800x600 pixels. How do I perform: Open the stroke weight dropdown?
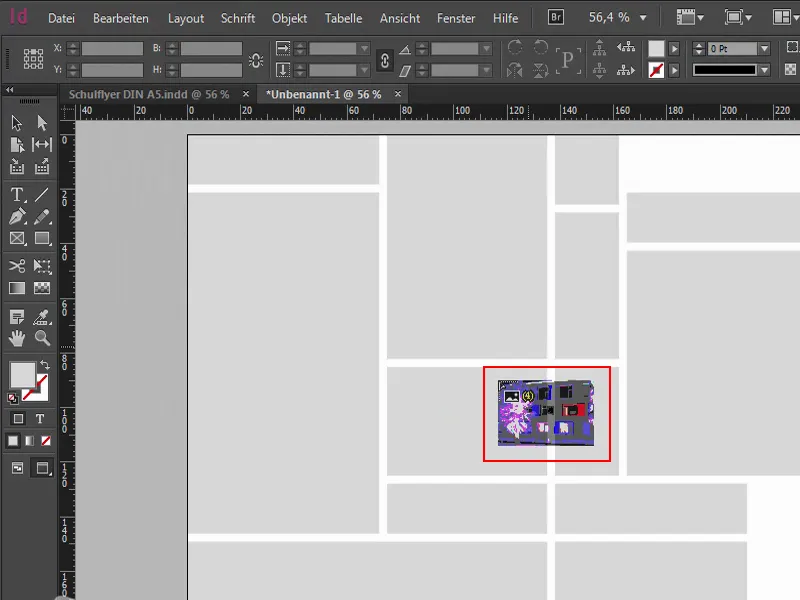(764, 49)
